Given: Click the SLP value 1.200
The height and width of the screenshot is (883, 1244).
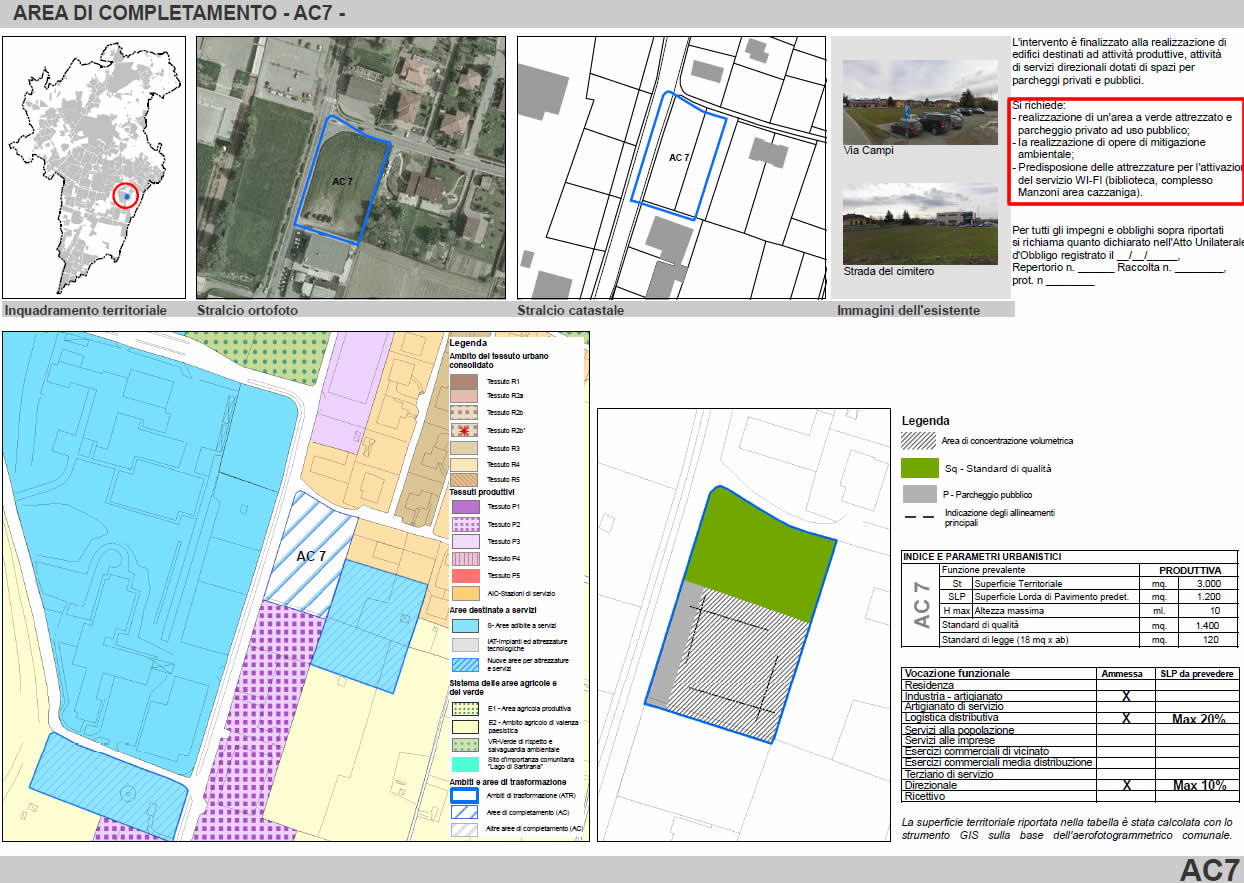Looking at the screenshot, I should click(1207, 597).
